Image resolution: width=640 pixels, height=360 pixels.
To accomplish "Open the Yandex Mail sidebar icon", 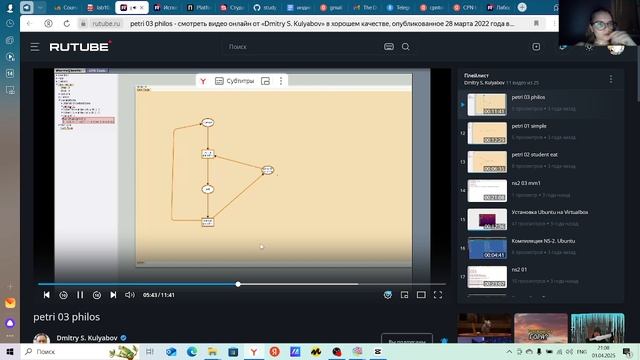I will point(10,303).
